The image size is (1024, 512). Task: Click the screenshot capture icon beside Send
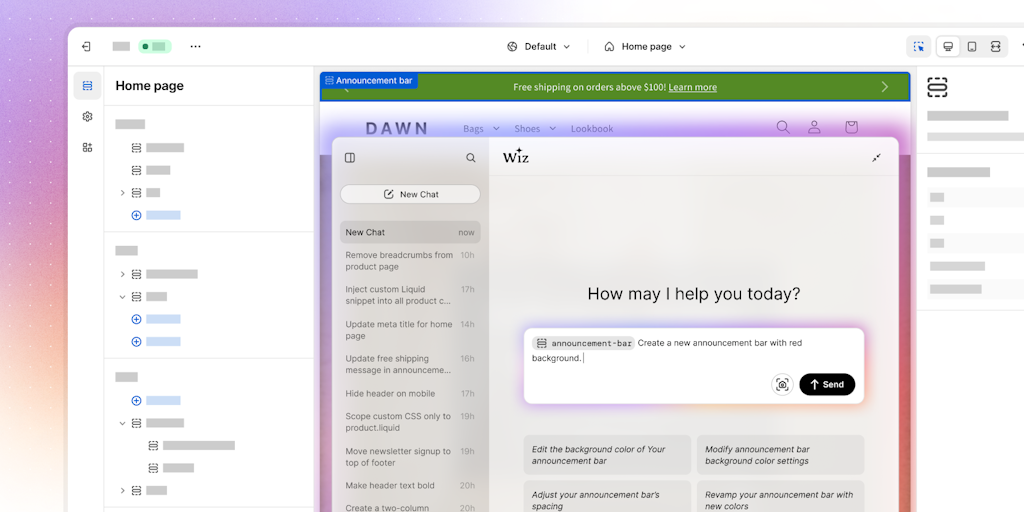[782, 385]
